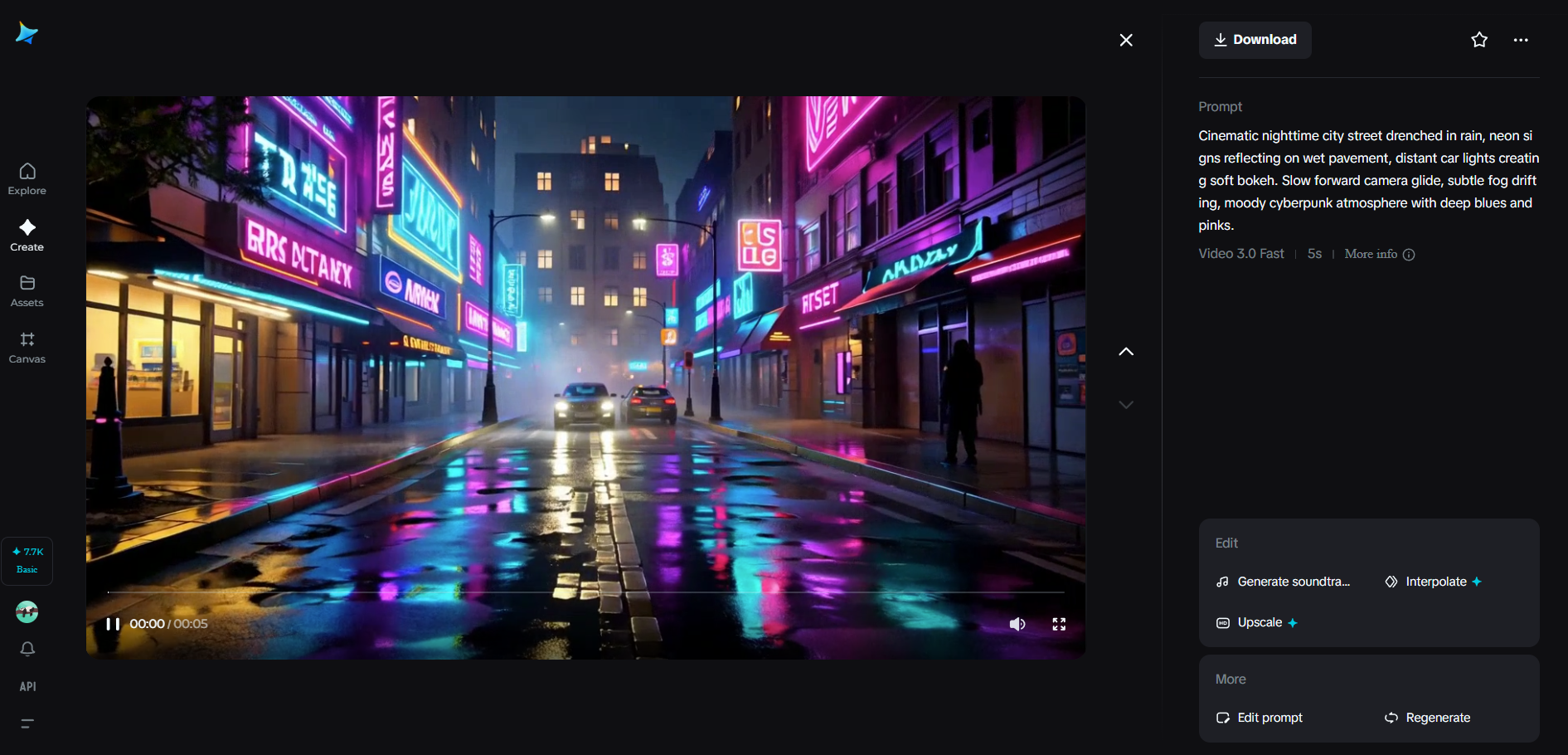The width and height of the screenshot is (1568, 755).
Task: Open the Explore section
Action: [27, 178]
